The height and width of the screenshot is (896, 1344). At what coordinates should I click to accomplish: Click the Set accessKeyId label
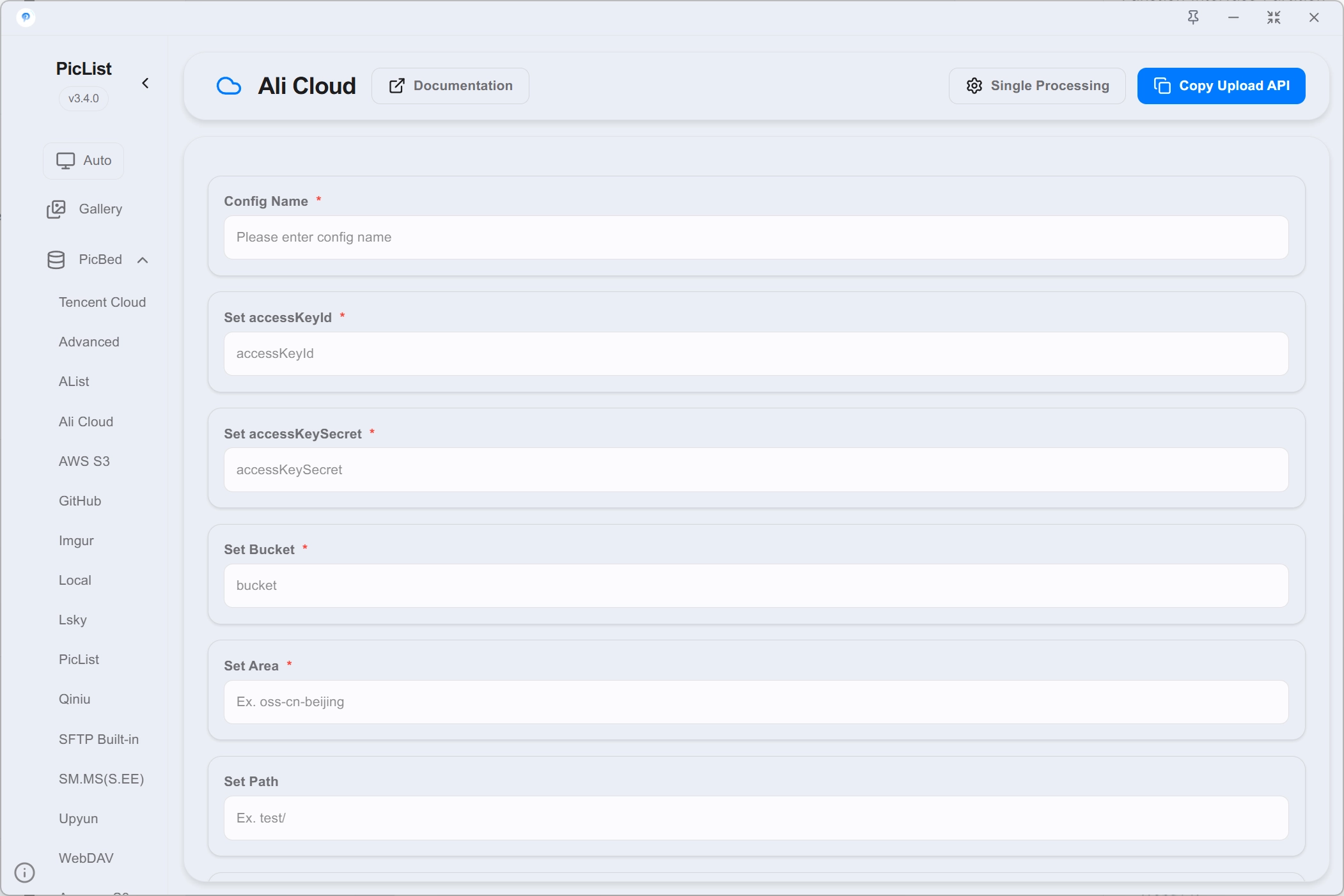(x=277, y=318)
